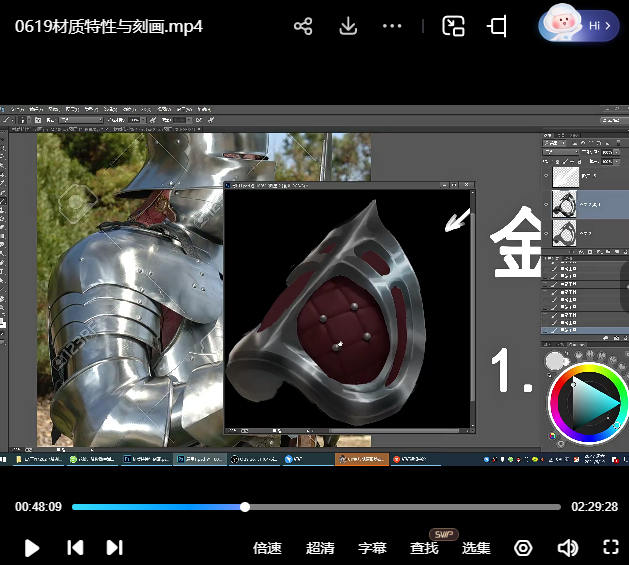Open the 超清 video quality menu
Viewport: 629px width, 565px height.
click(x=320, y=548)
